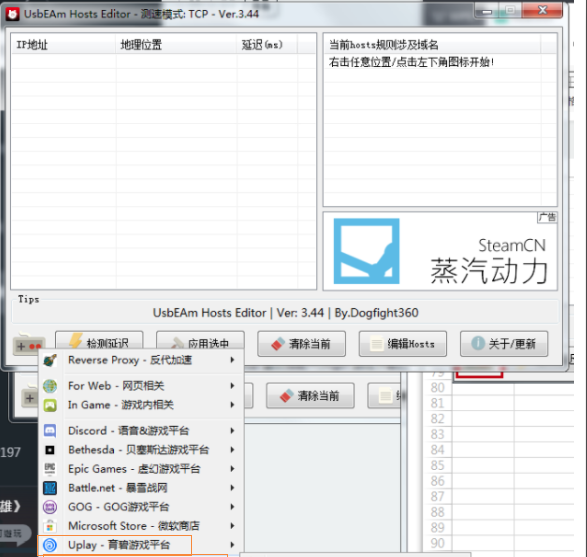Screen dimensions: 587x557
Task: Expand the Reverse Proxy submenu arrow
Action: coord(232,360)
